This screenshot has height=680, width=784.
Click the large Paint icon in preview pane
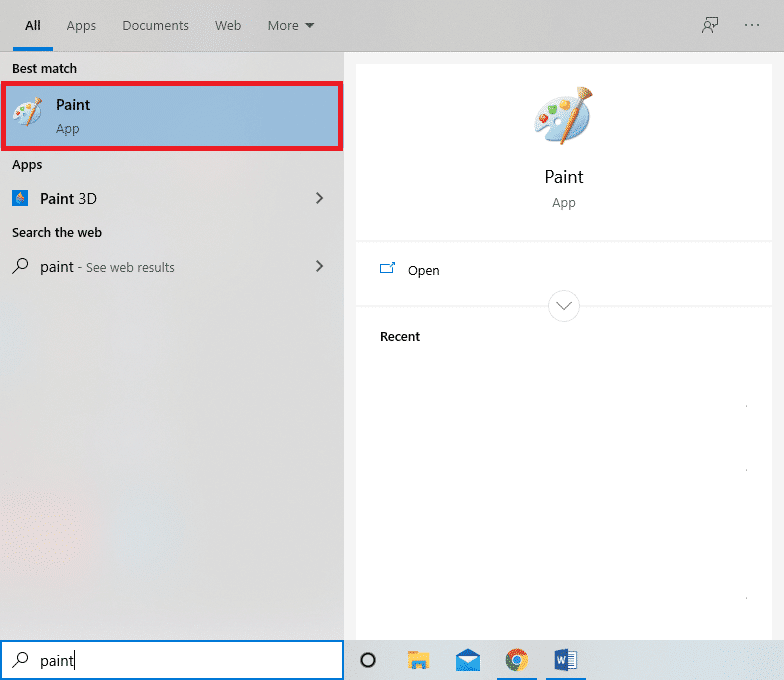click(564, 115)
